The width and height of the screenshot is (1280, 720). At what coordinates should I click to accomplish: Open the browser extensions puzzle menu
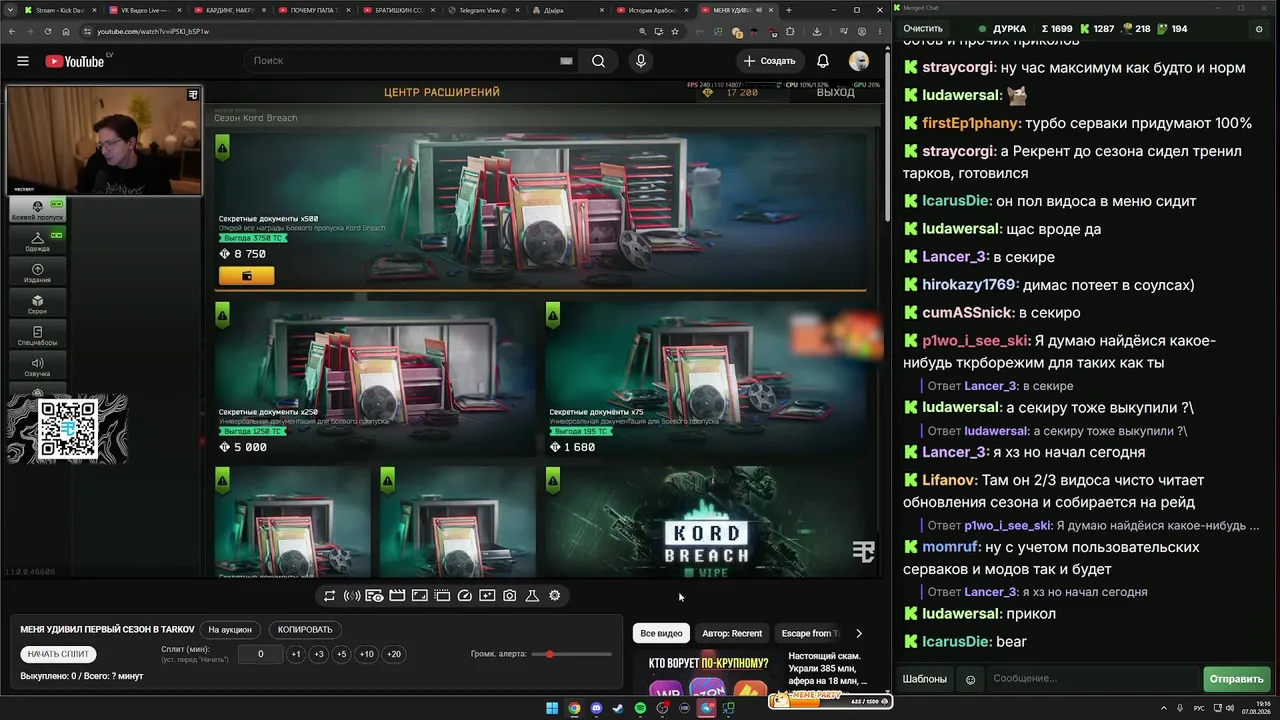(790, 31)
